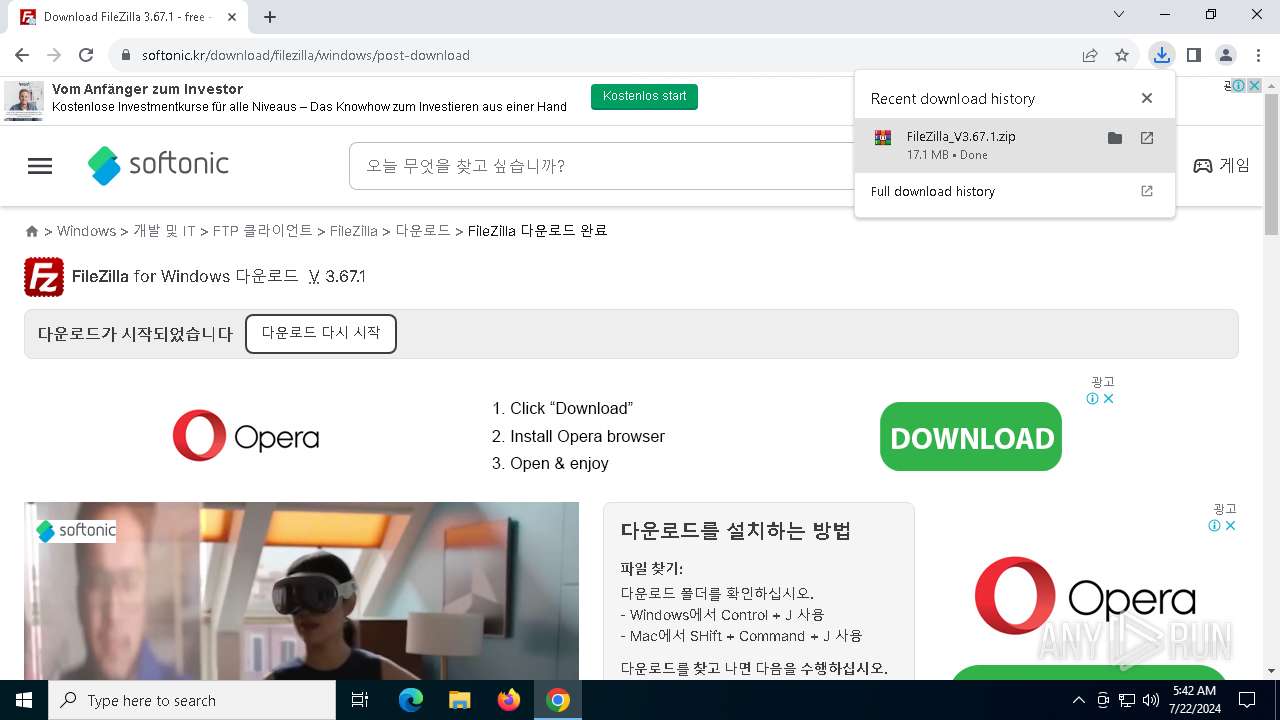This screenshot has width=1280, height=720.
Task: Click the home icon in breadcrumb
Action: pyautogui.click(x=32, y=231)
